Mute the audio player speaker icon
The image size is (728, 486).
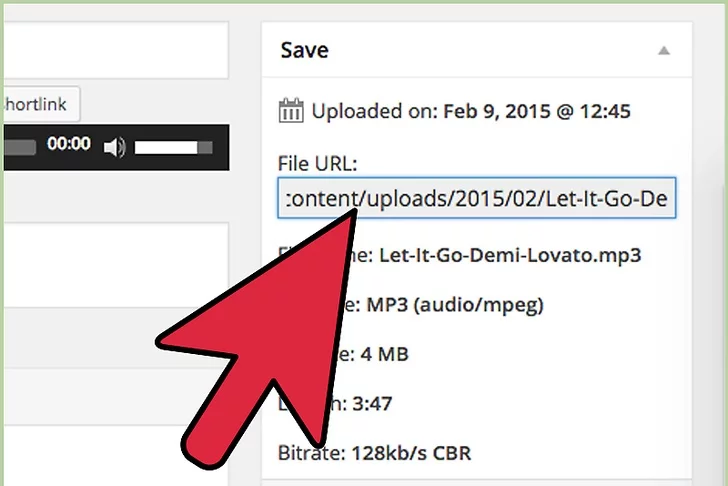click(114, 147)
